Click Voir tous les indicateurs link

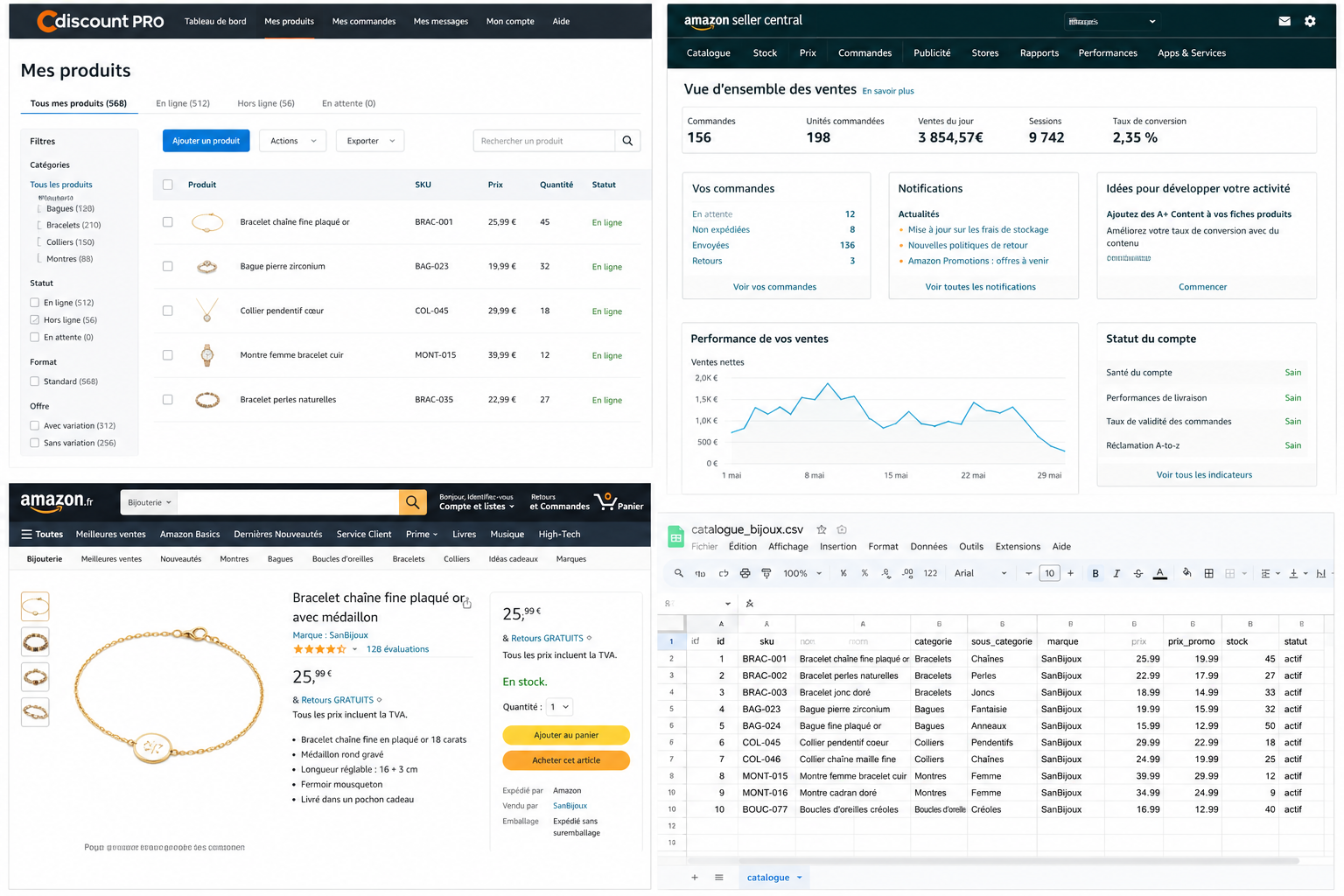pyautogui.click(x=1204, y=475)
